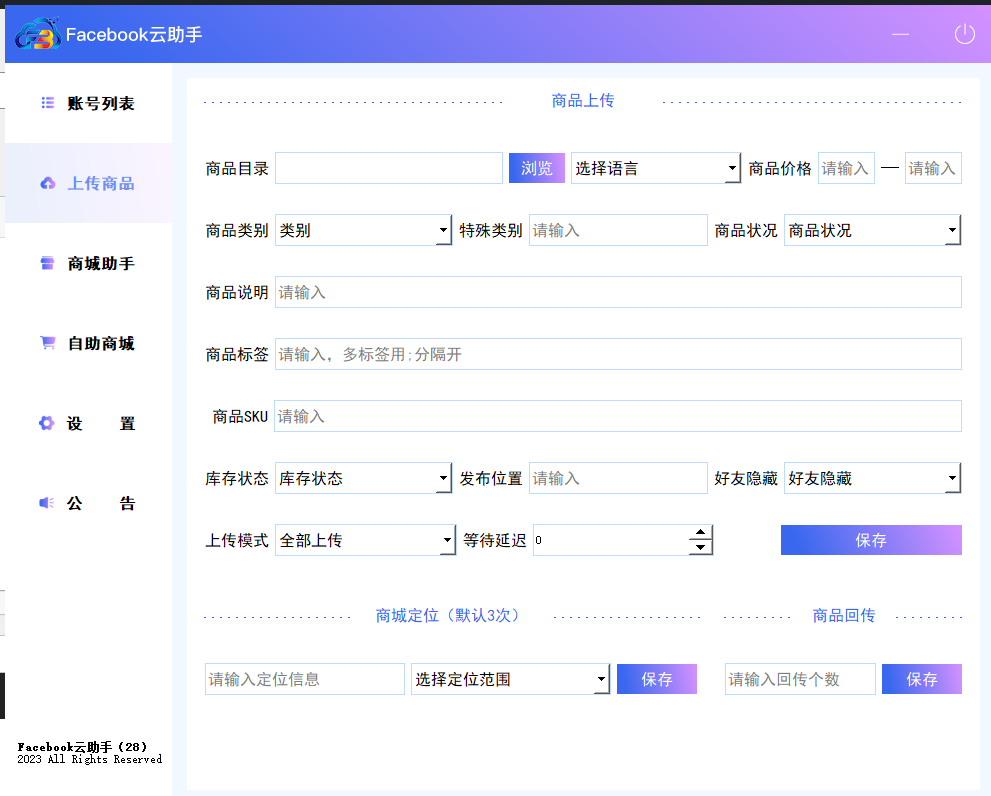Click the 请输入回传个数 input field

tap(800, 680)
